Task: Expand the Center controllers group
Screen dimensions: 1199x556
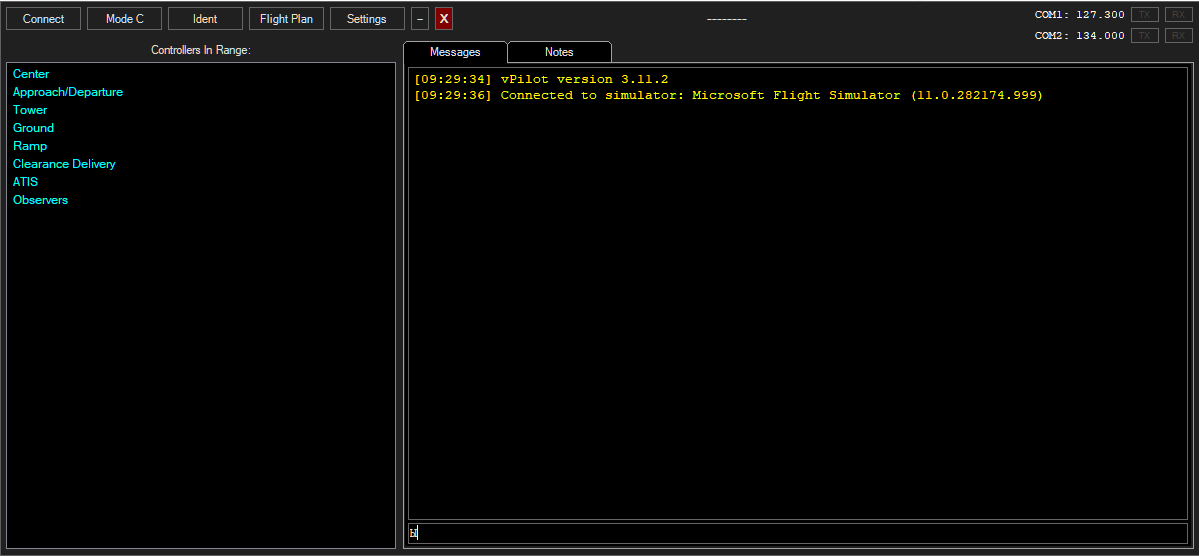Action: pyautogui.click(x=31, y=74)
